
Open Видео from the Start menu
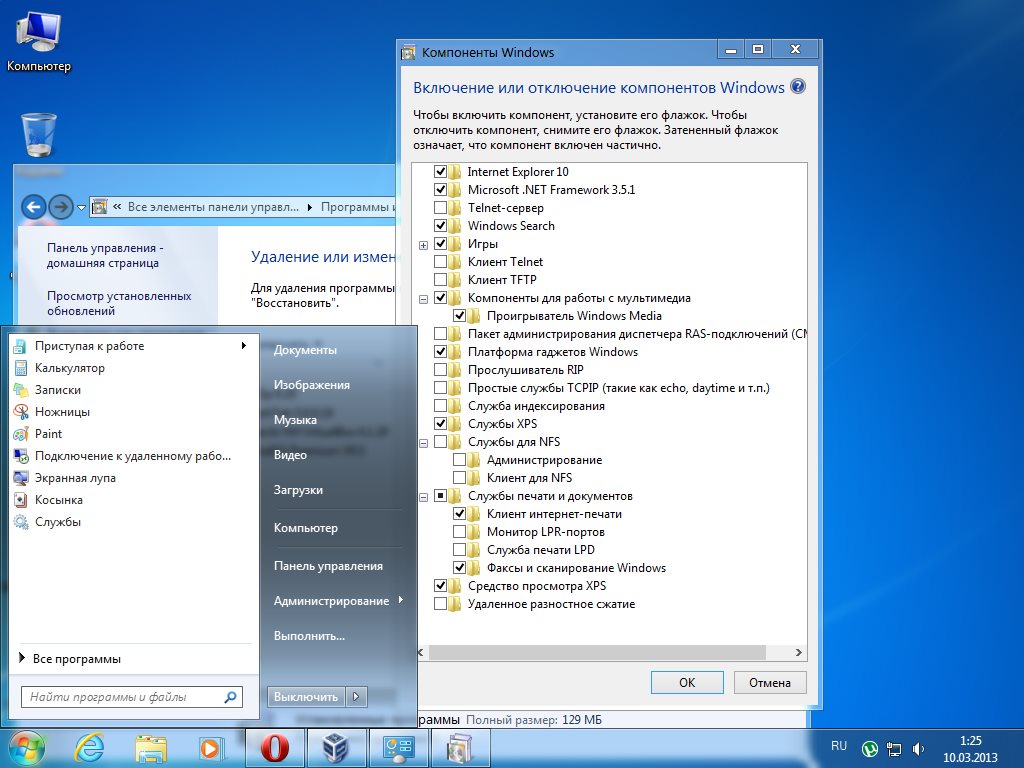pos(290,455)
